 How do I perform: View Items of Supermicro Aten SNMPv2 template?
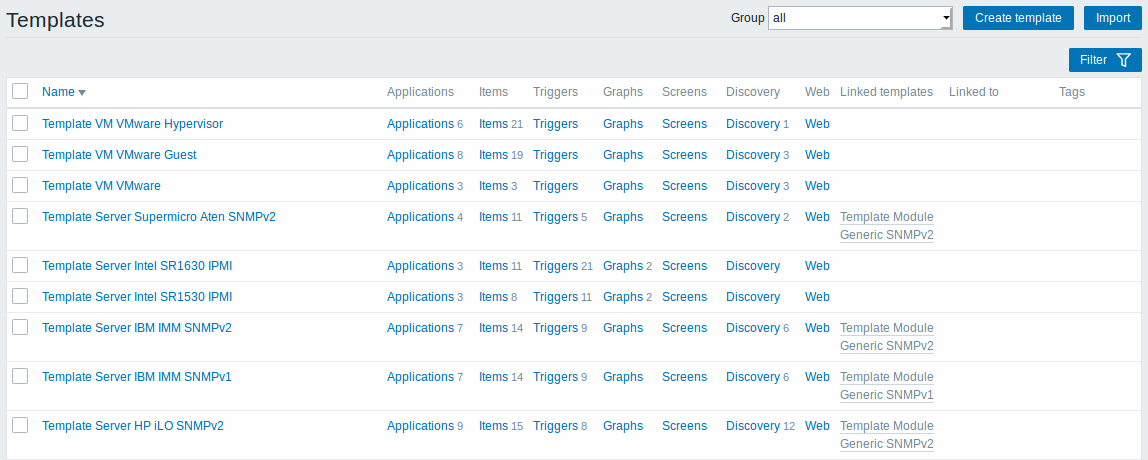(x=493, y=217)
